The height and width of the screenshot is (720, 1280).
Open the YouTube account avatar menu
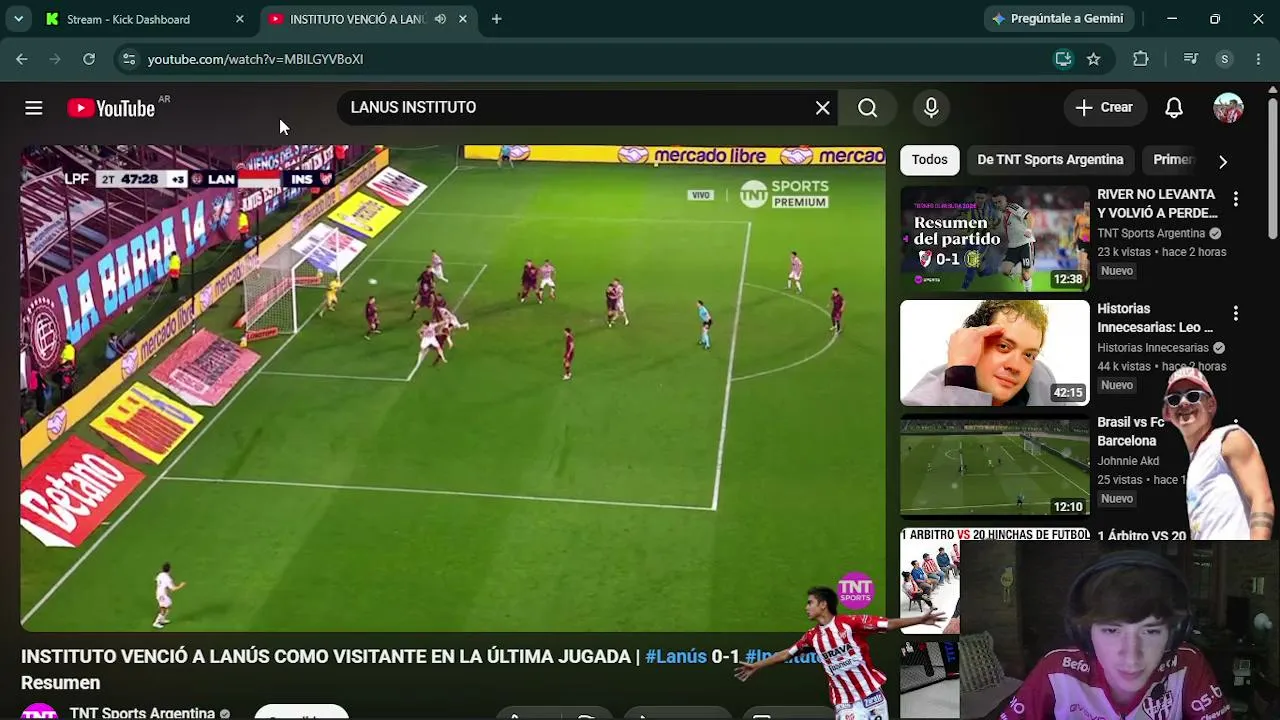click(x=1228, y=108)
